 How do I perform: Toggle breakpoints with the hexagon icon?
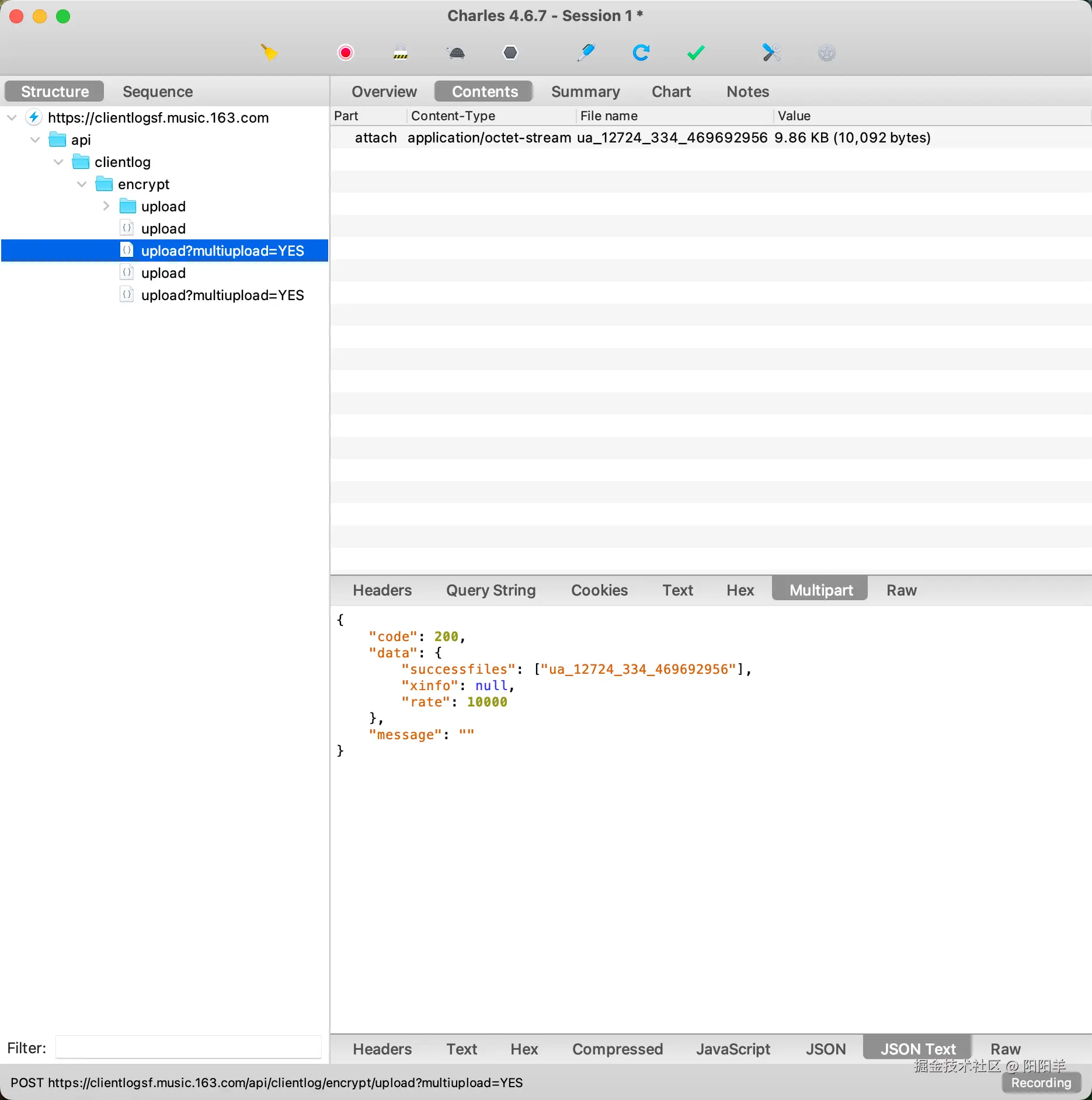click(510, 53)
